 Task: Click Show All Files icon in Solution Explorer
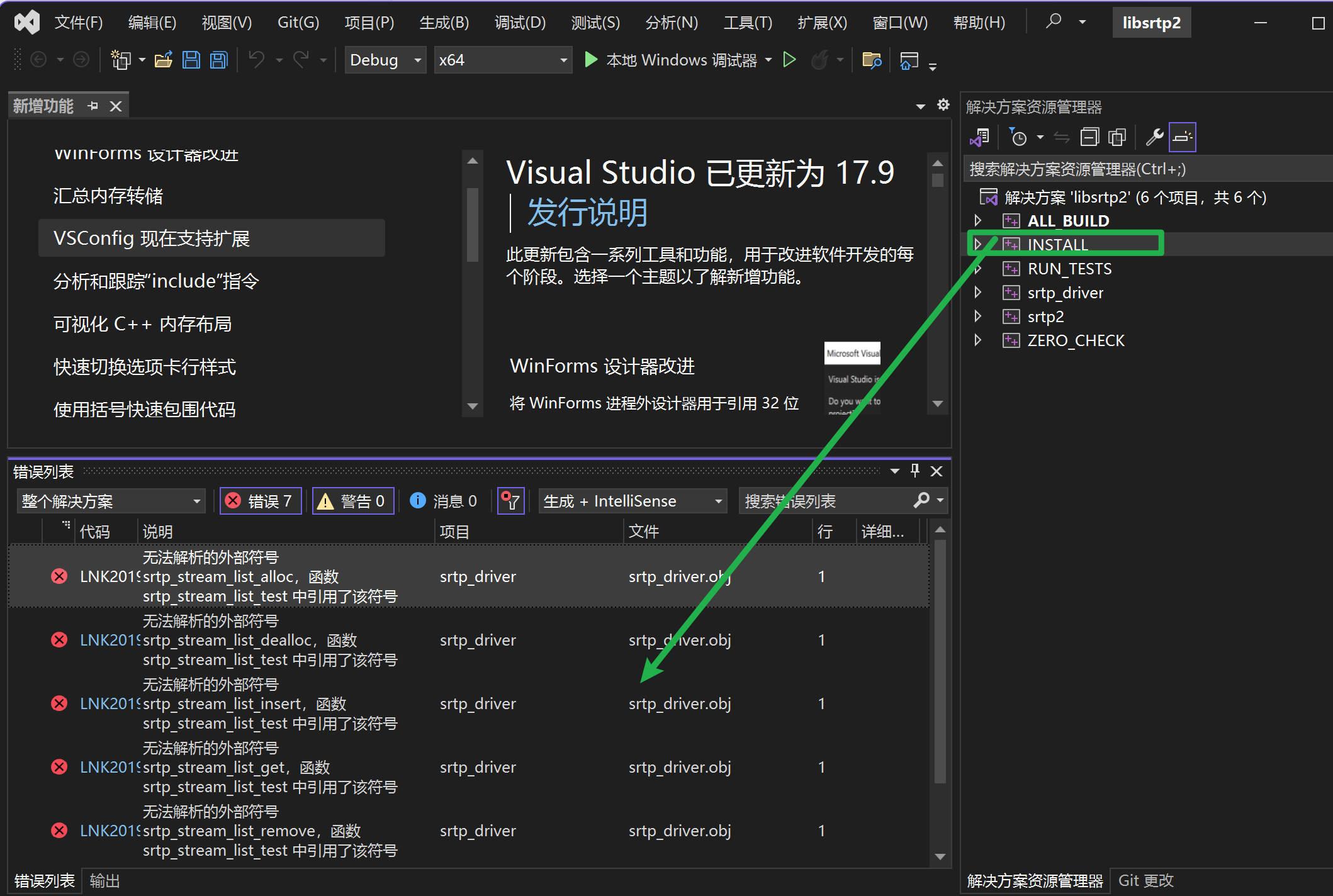(1117, 137)
